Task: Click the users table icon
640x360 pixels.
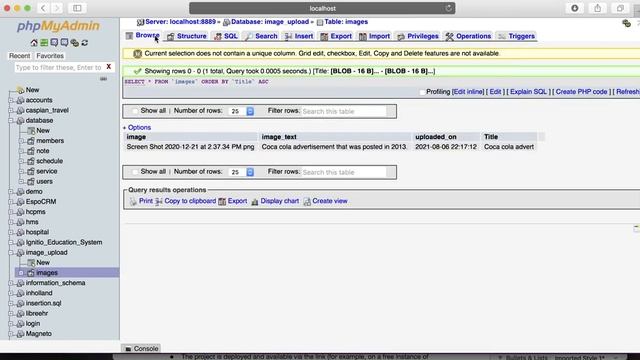Action: pyautogui.click(x=31, y=182)
